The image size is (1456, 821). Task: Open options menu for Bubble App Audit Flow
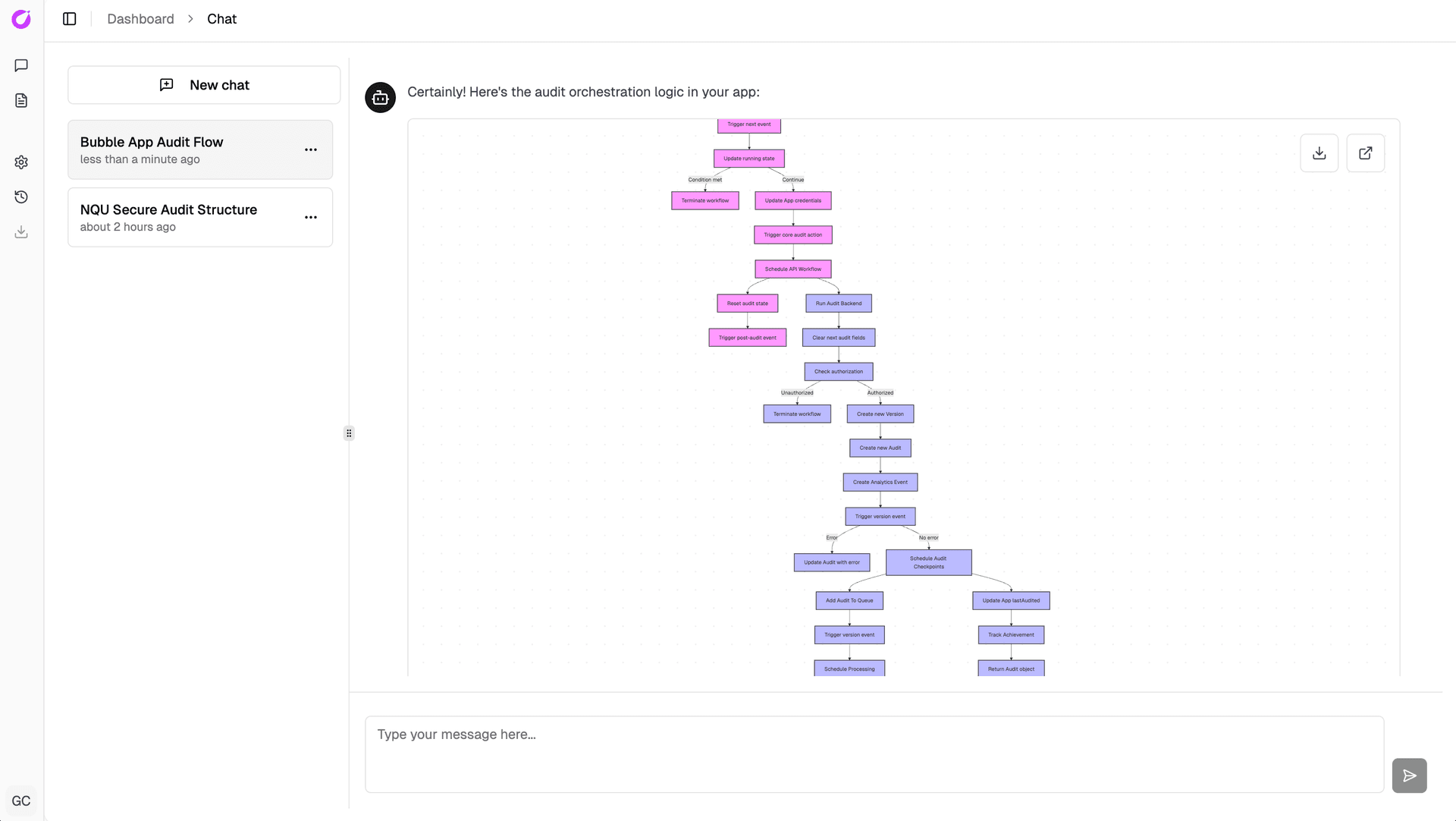(x=311, y=149)
